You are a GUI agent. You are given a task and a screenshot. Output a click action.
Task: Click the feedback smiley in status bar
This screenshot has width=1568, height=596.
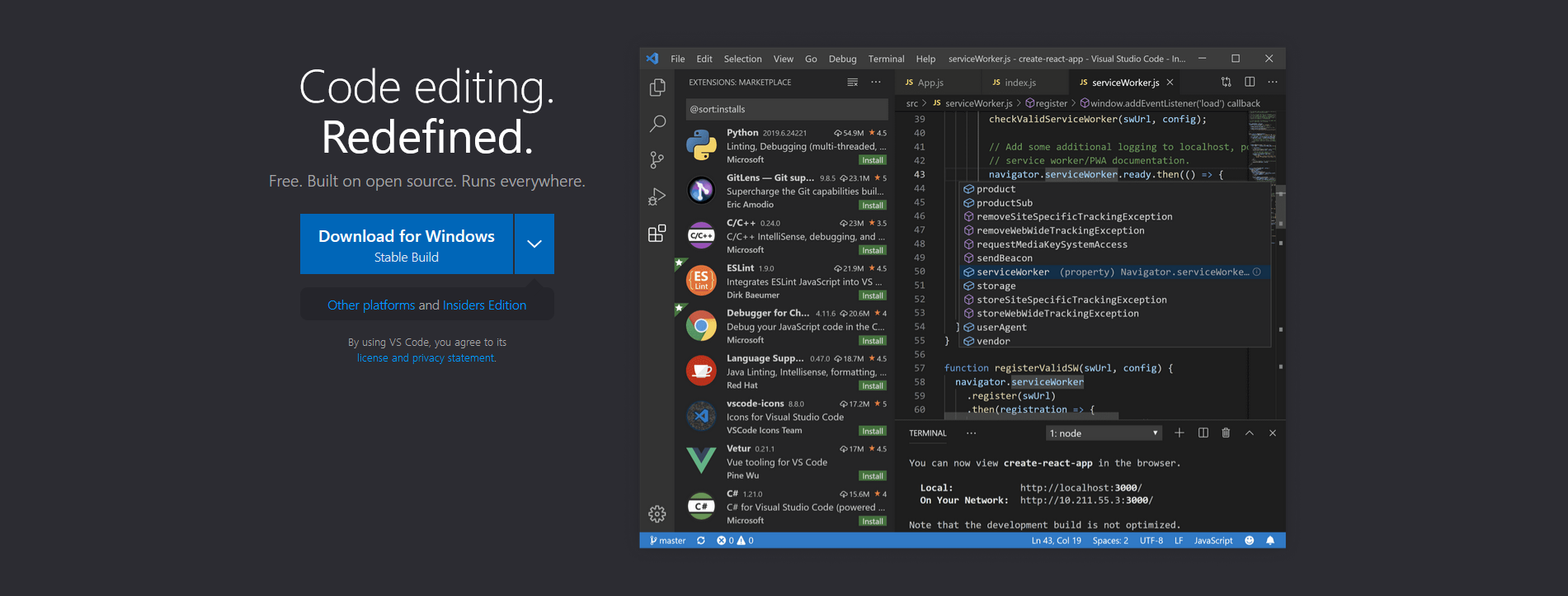tap(1249, 541)
